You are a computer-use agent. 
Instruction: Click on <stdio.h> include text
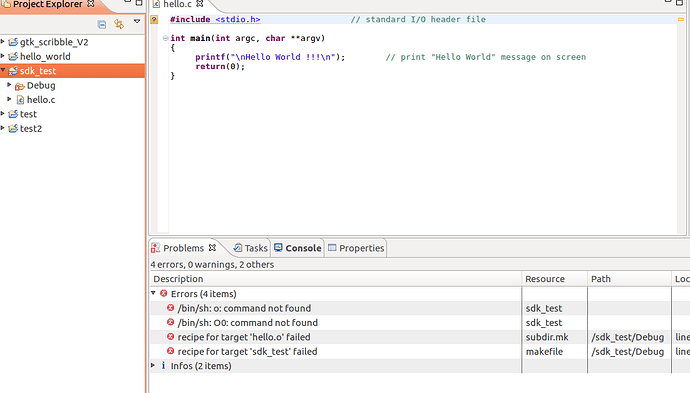tap(238, 19)
